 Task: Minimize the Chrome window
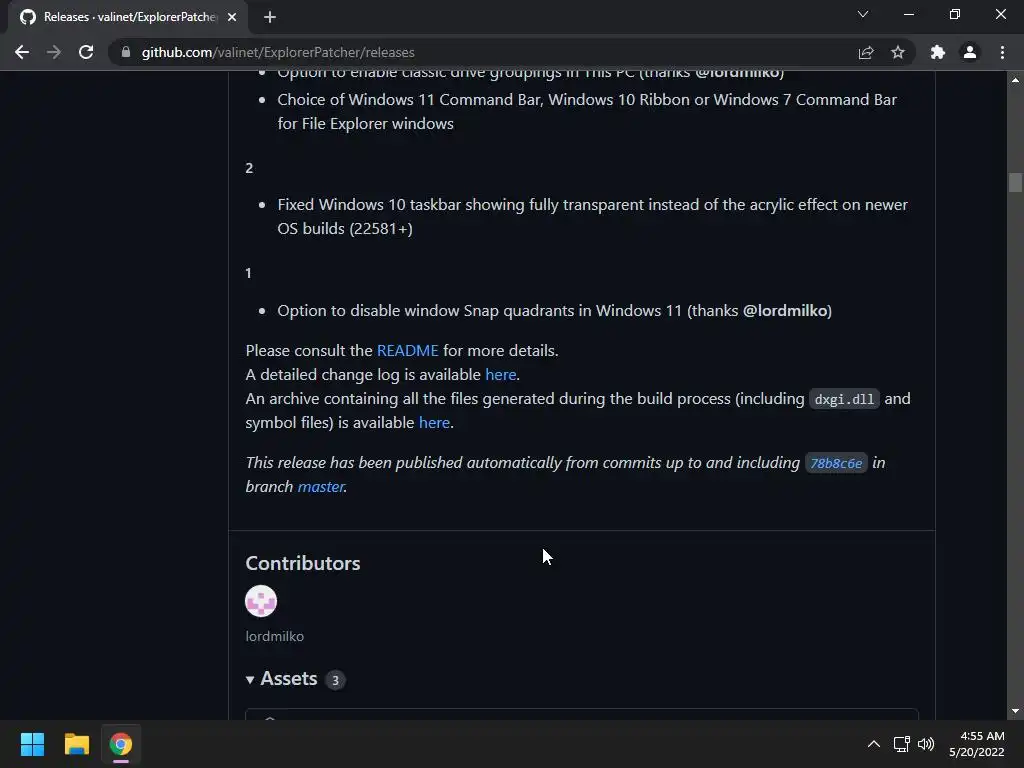click(908, 14)
